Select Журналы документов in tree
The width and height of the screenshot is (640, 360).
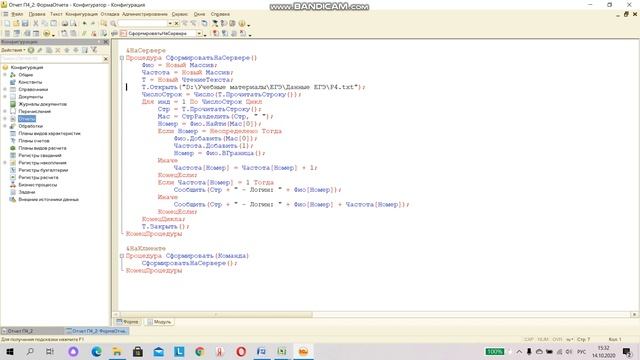(42, 104)
